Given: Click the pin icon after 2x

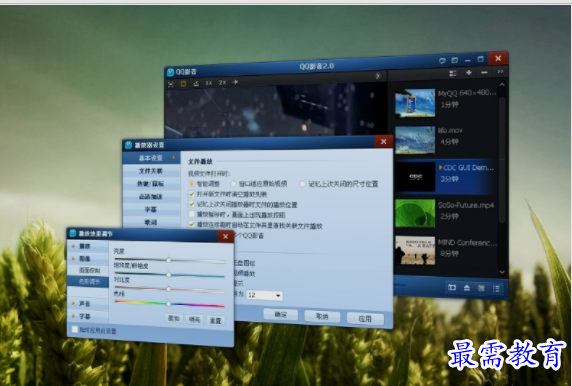Looking at the screenshot, I should tap(235, 82).
